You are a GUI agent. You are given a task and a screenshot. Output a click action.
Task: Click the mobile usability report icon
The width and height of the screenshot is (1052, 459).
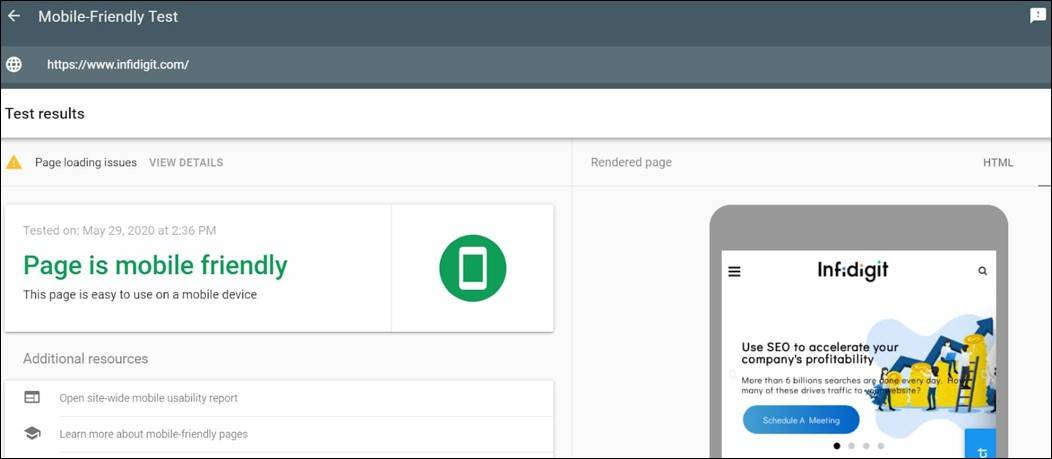[32, 397]
